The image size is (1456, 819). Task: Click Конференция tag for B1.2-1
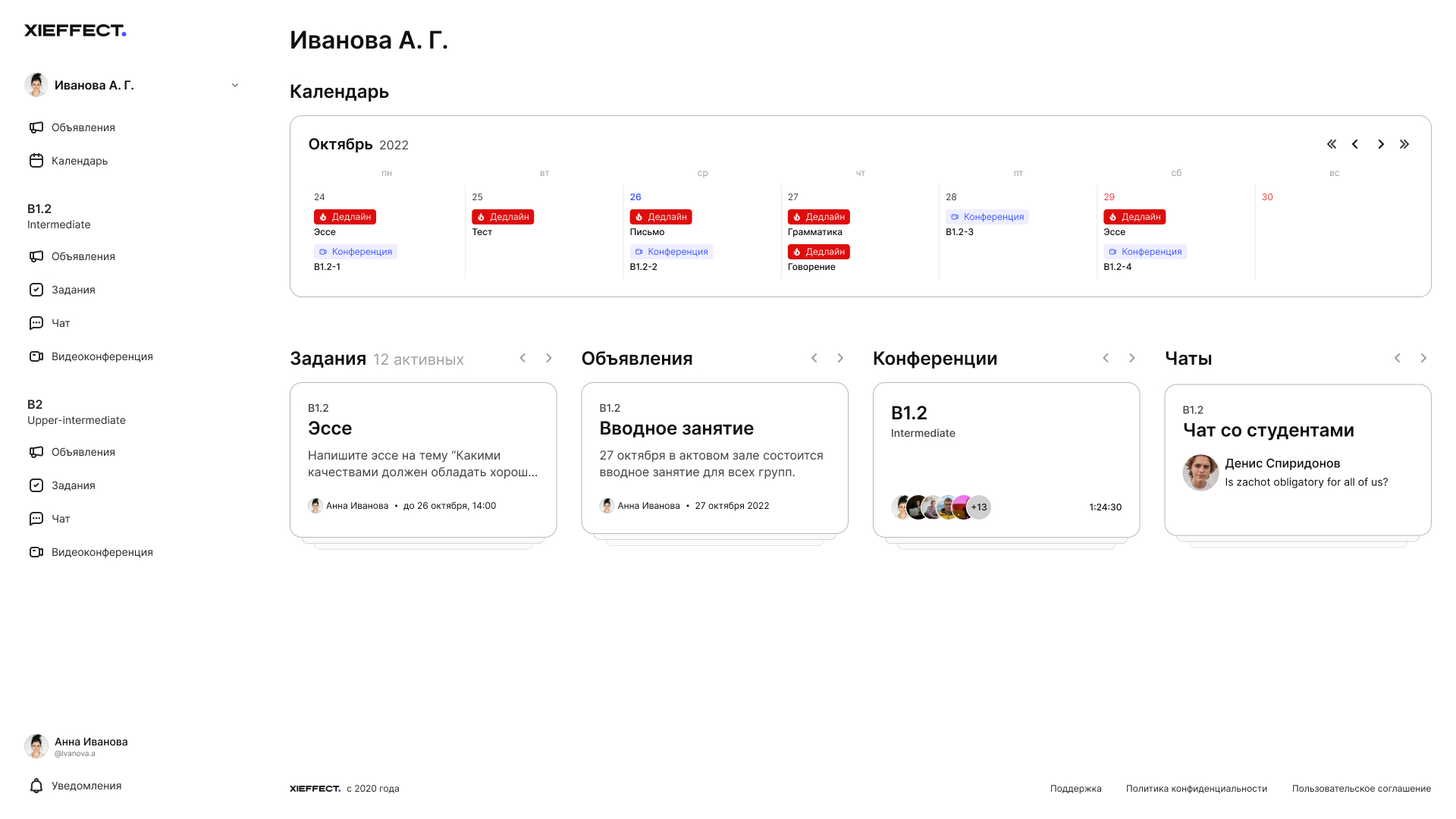[356, 252]
